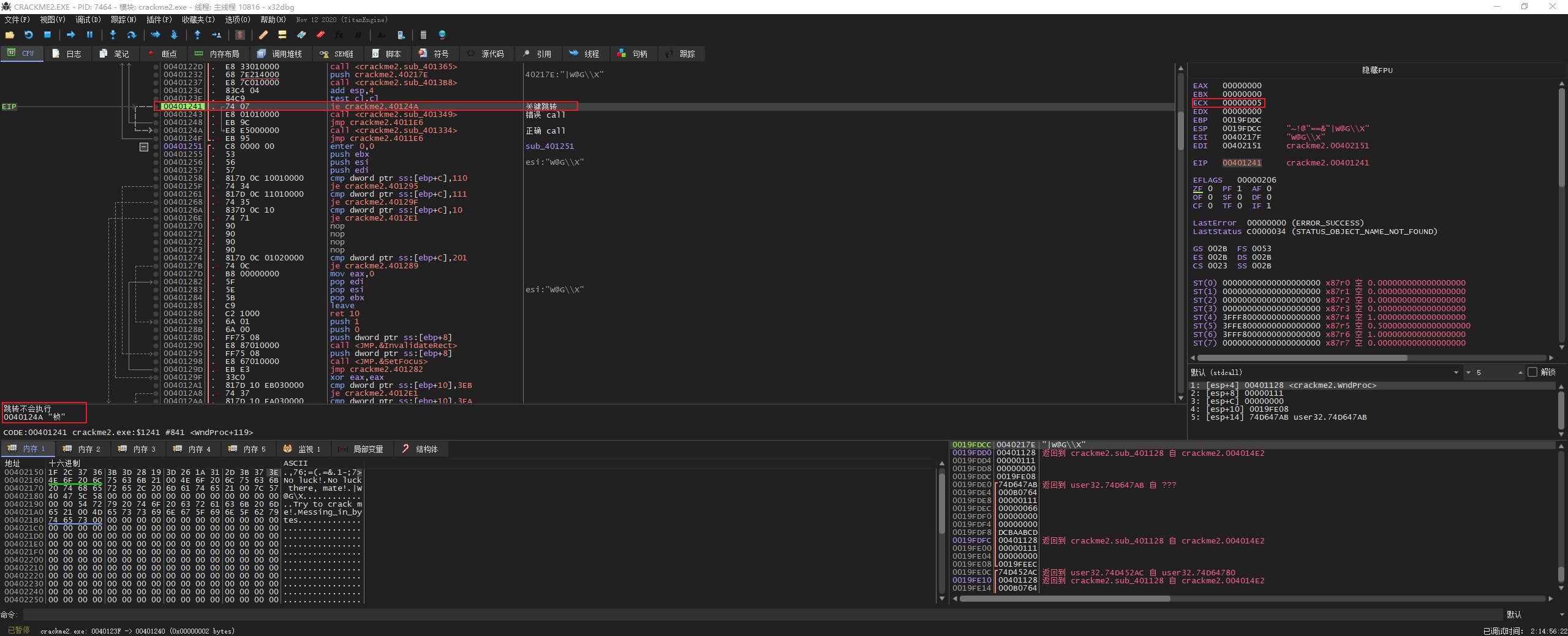Click the Open file folder icon

tap(10, 35)
